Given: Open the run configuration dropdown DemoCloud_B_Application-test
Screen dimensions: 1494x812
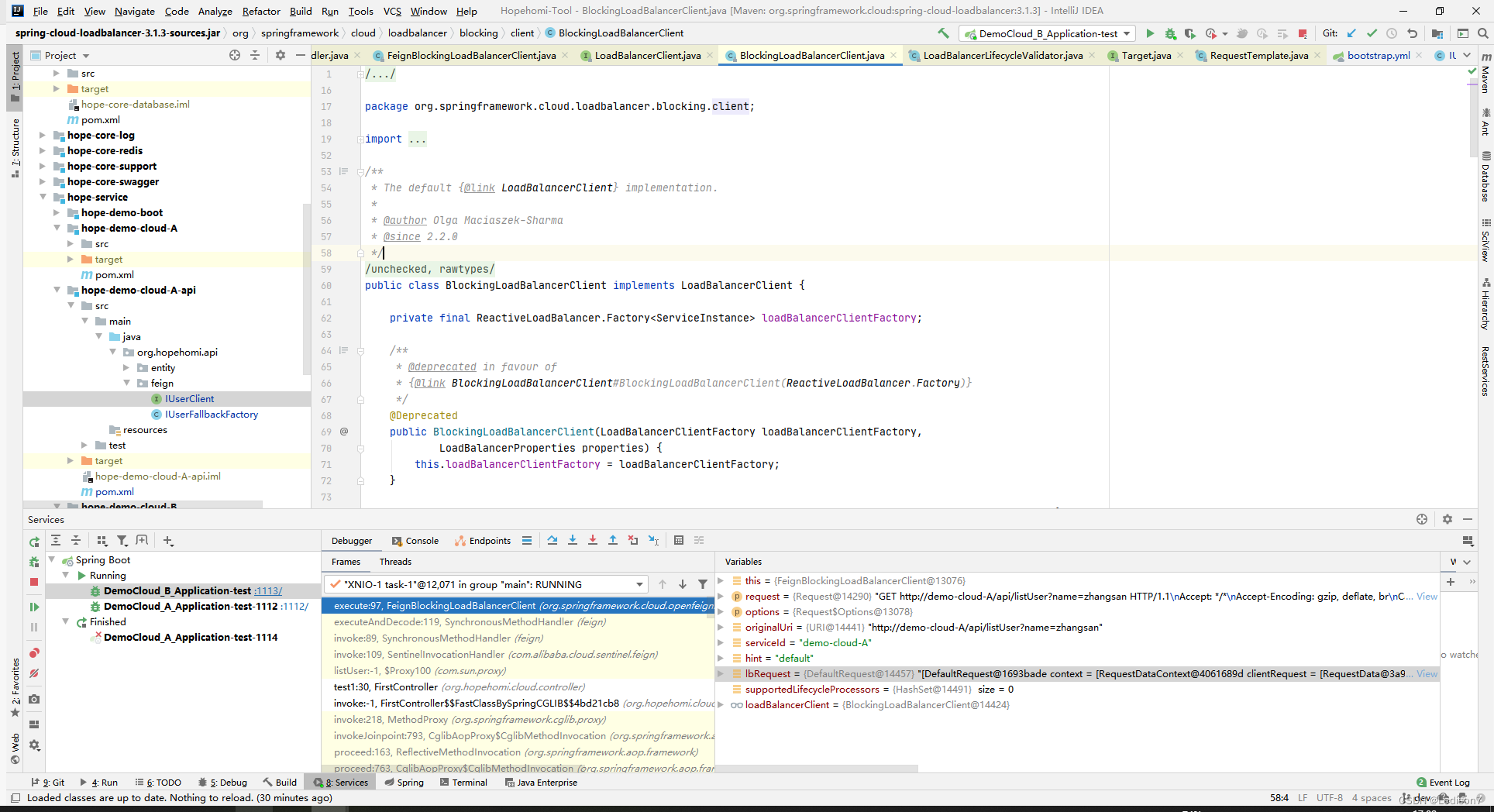Looking at the screenshot, I should click(x=1048, y=33).
